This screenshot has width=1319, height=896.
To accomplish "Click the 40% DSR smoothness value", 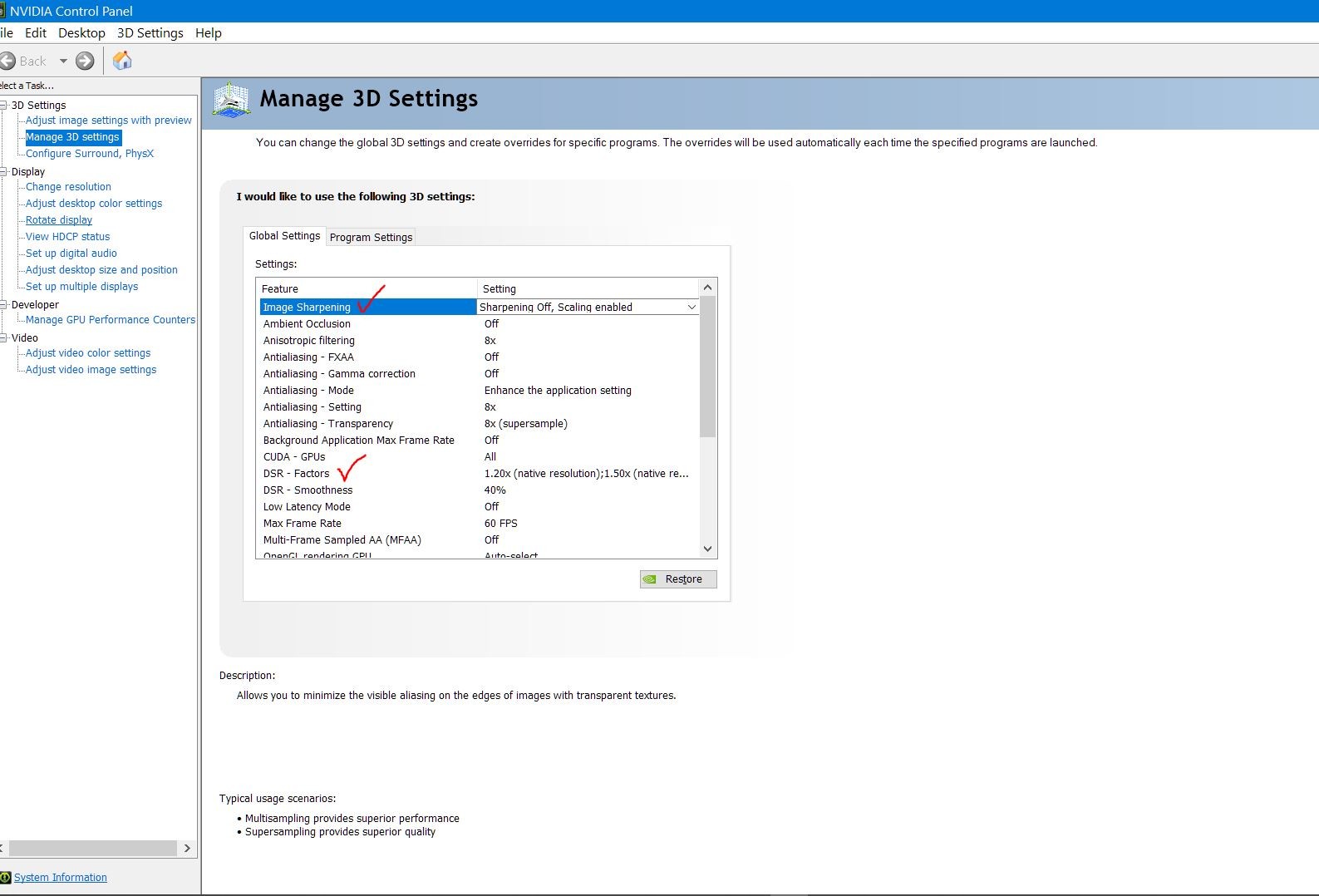I will pos(495,490).
